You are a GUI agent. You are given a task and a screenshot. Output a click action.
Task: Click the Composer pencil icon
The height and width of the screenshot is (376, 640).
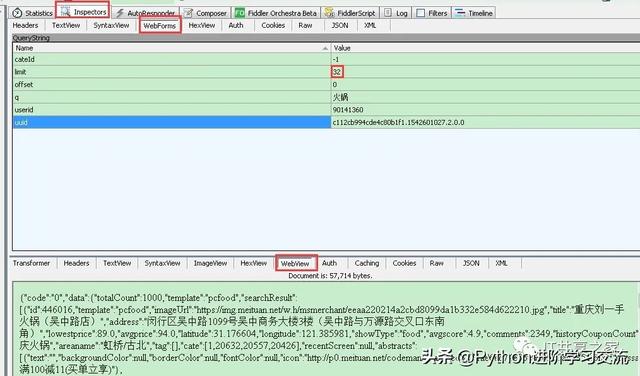[188, 13]
